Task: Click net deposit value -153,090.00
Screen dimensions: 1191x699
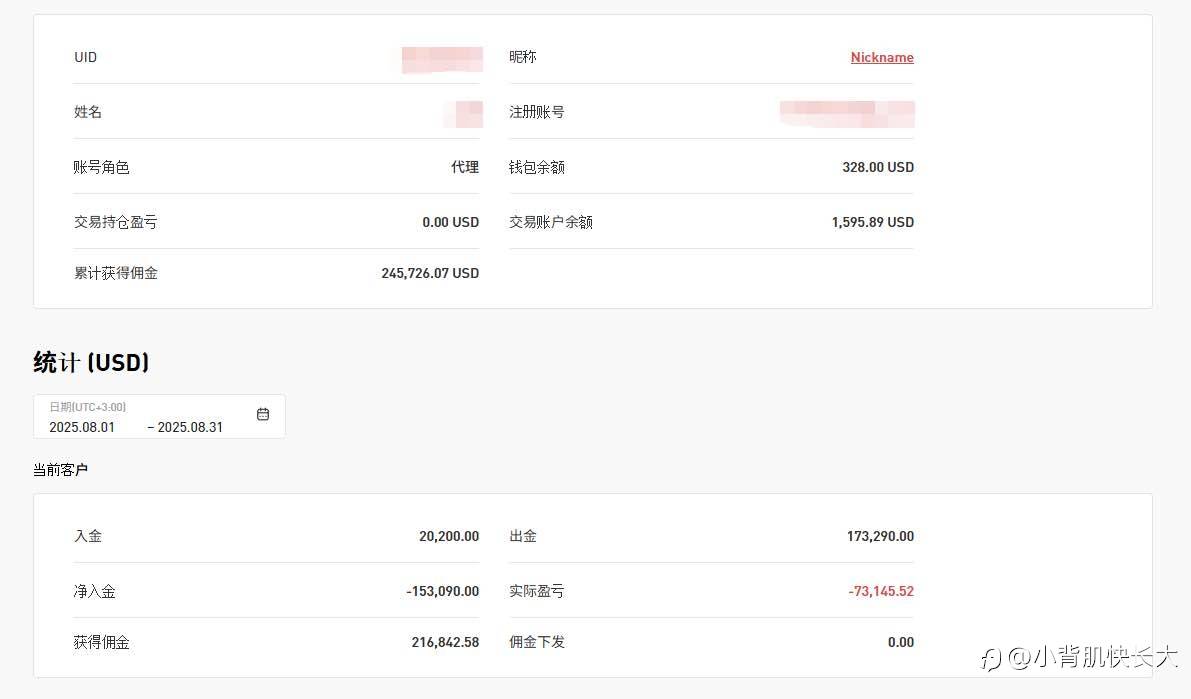Action: point(443,591)
